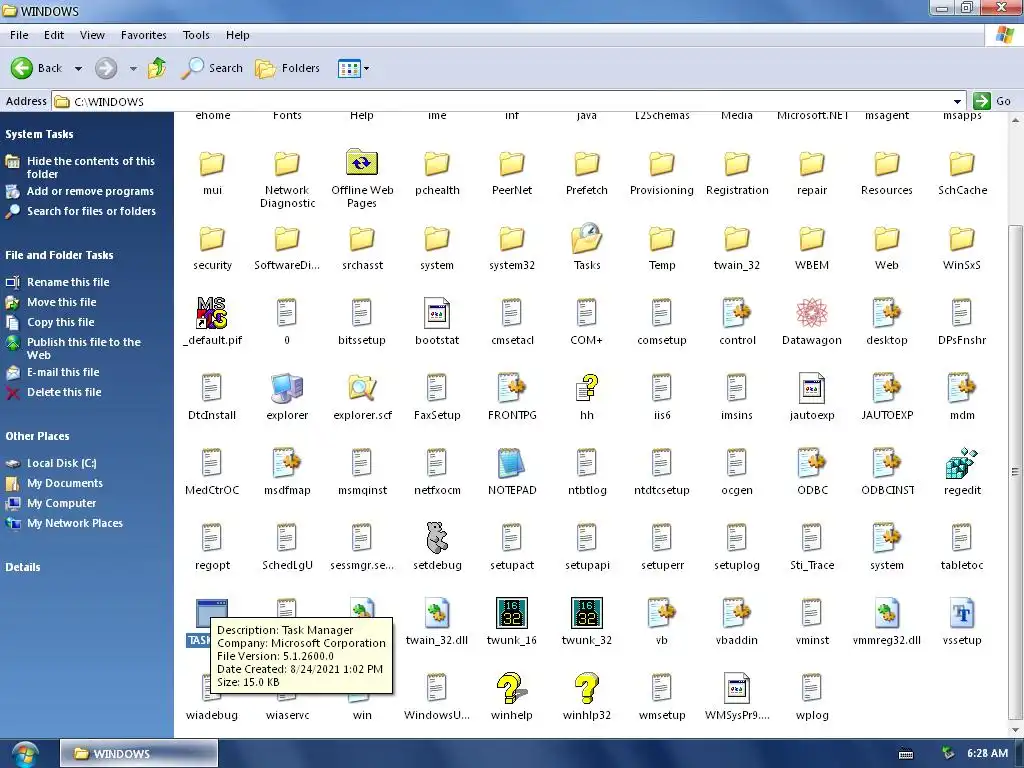The image size is (1024, 768).
Task: Open the regedit file icon
Action: pyautogui.click(x=961, y=463)
